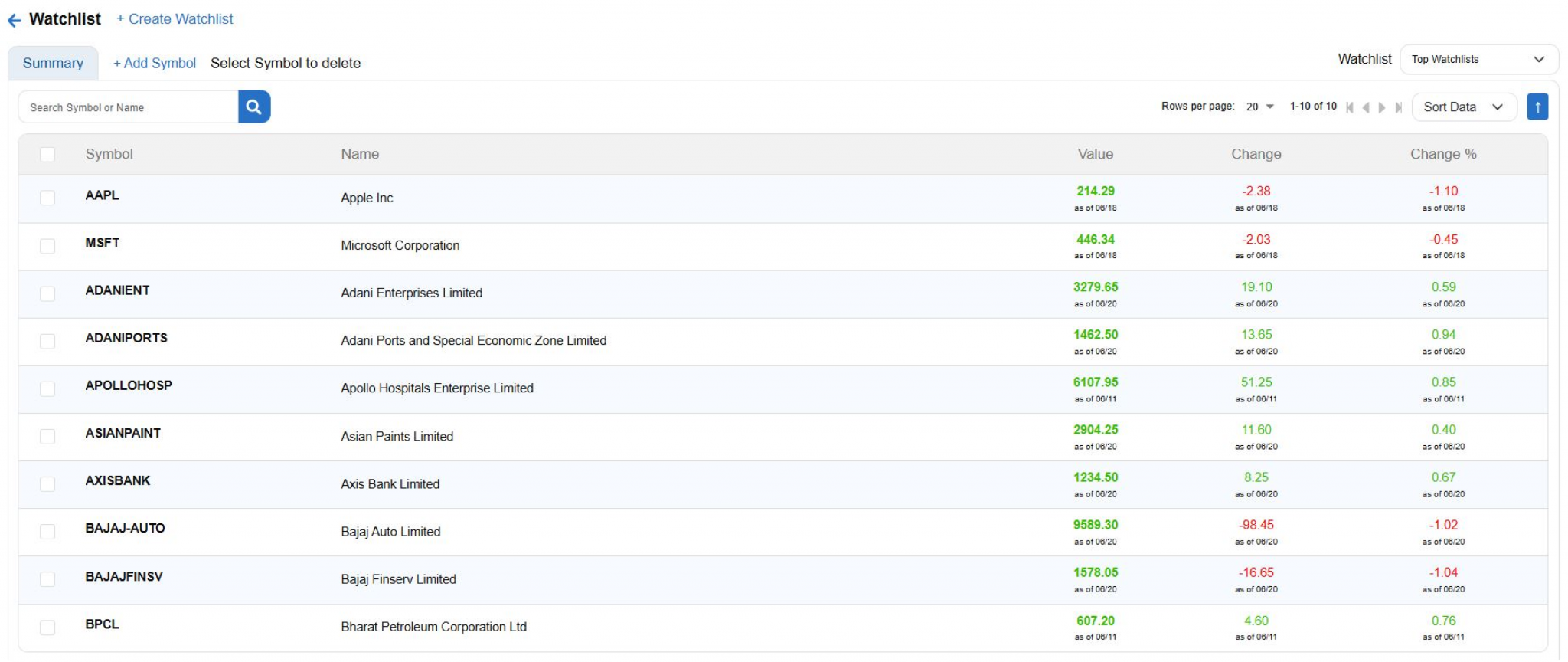Click the change percent 0.94 for ADANIPORTS
The width and height of the screenshot is (1568, 662).
point(1444,334)
